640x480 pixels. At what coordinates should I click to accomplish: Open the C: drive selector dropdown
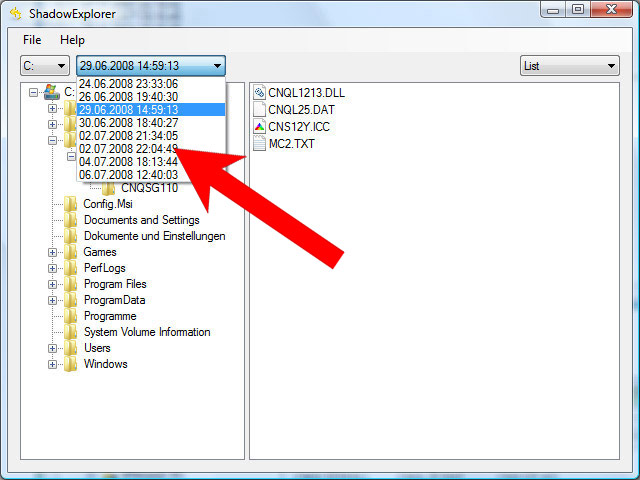pyautogui.click(x=45, y=66)
